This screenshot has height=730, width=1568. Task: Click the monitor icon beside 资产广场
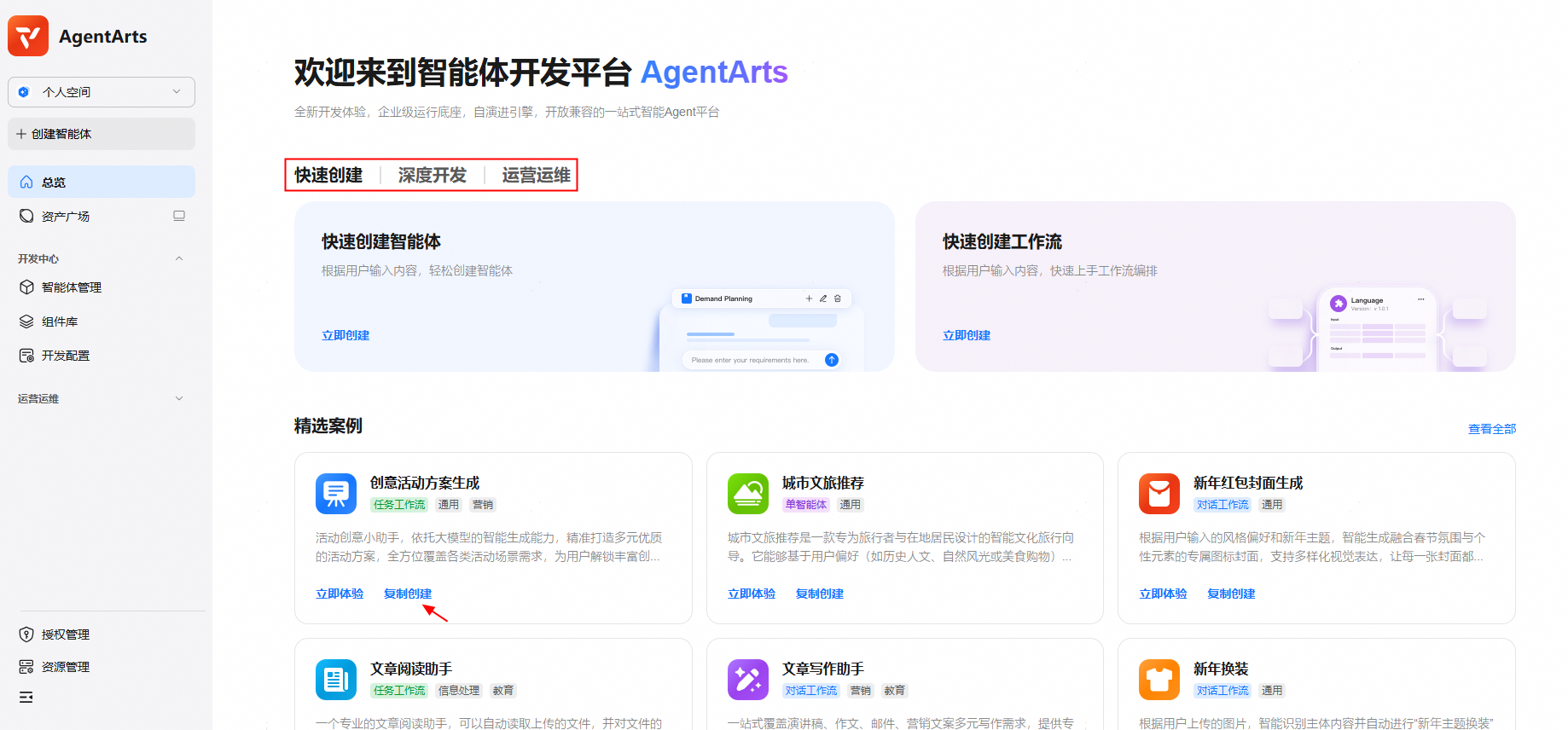pyautogui.click(x=179, y=216)
